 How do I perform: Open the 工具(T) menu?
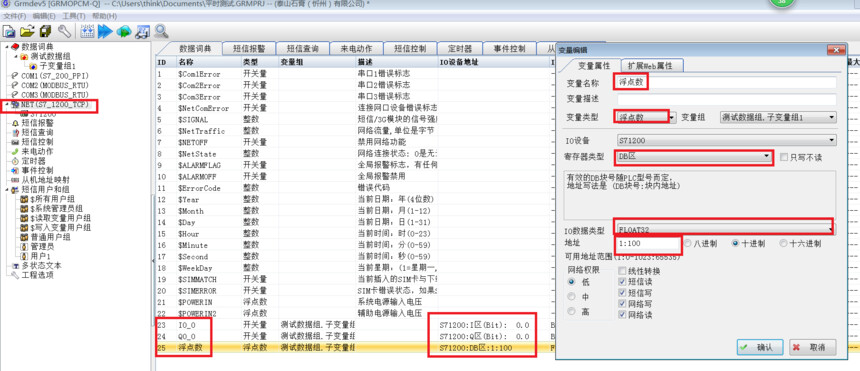coord(74,16)
